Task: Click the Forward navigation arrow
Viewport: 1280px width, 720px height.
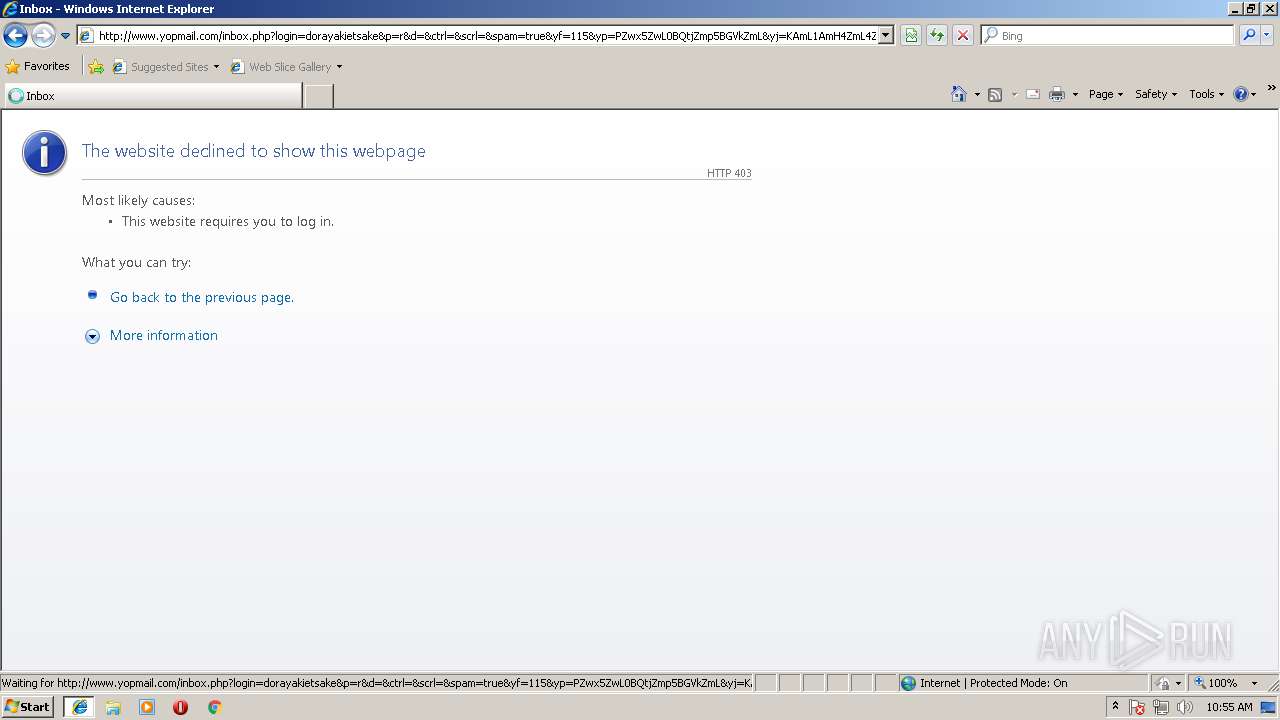Action: coord(43,36)
